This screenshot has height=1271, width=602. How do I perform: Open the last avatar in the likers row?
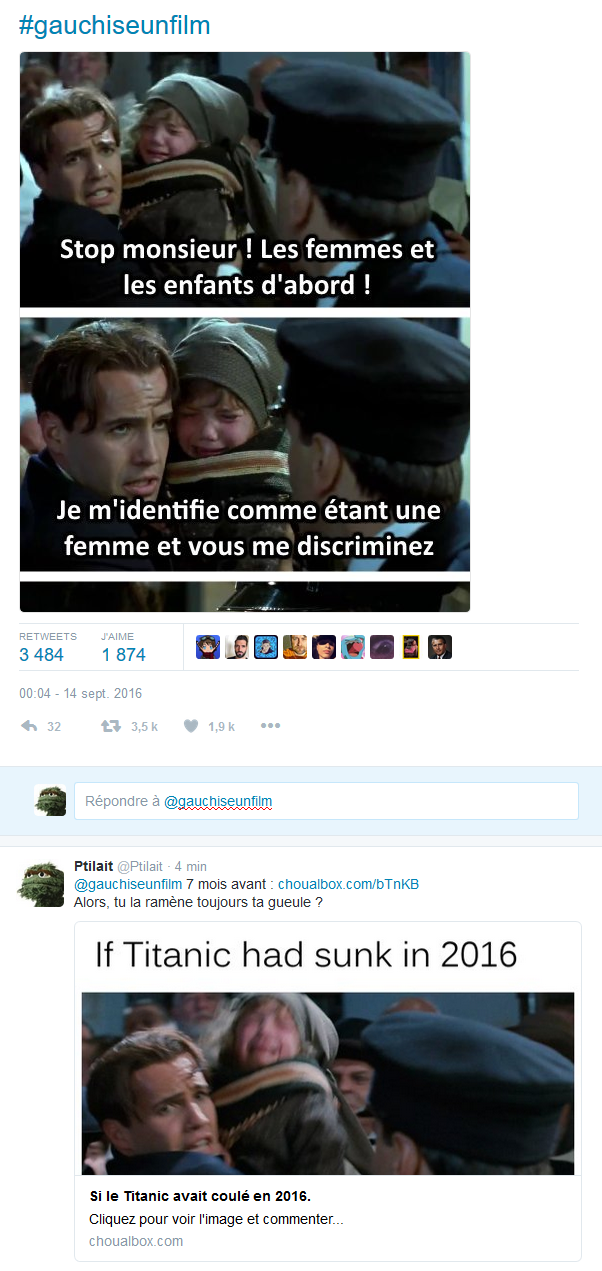coord(440,647)
